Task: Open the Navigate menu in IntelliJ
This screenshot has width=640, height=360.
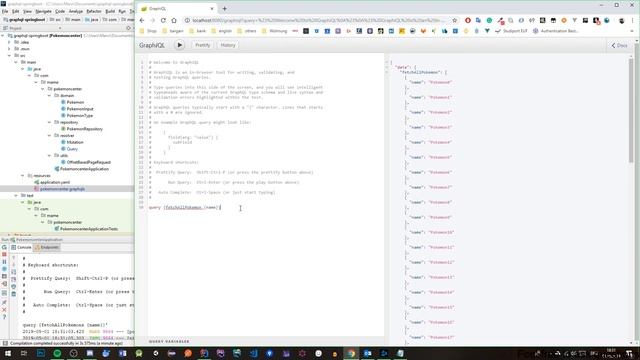Action: coord(43,11)
